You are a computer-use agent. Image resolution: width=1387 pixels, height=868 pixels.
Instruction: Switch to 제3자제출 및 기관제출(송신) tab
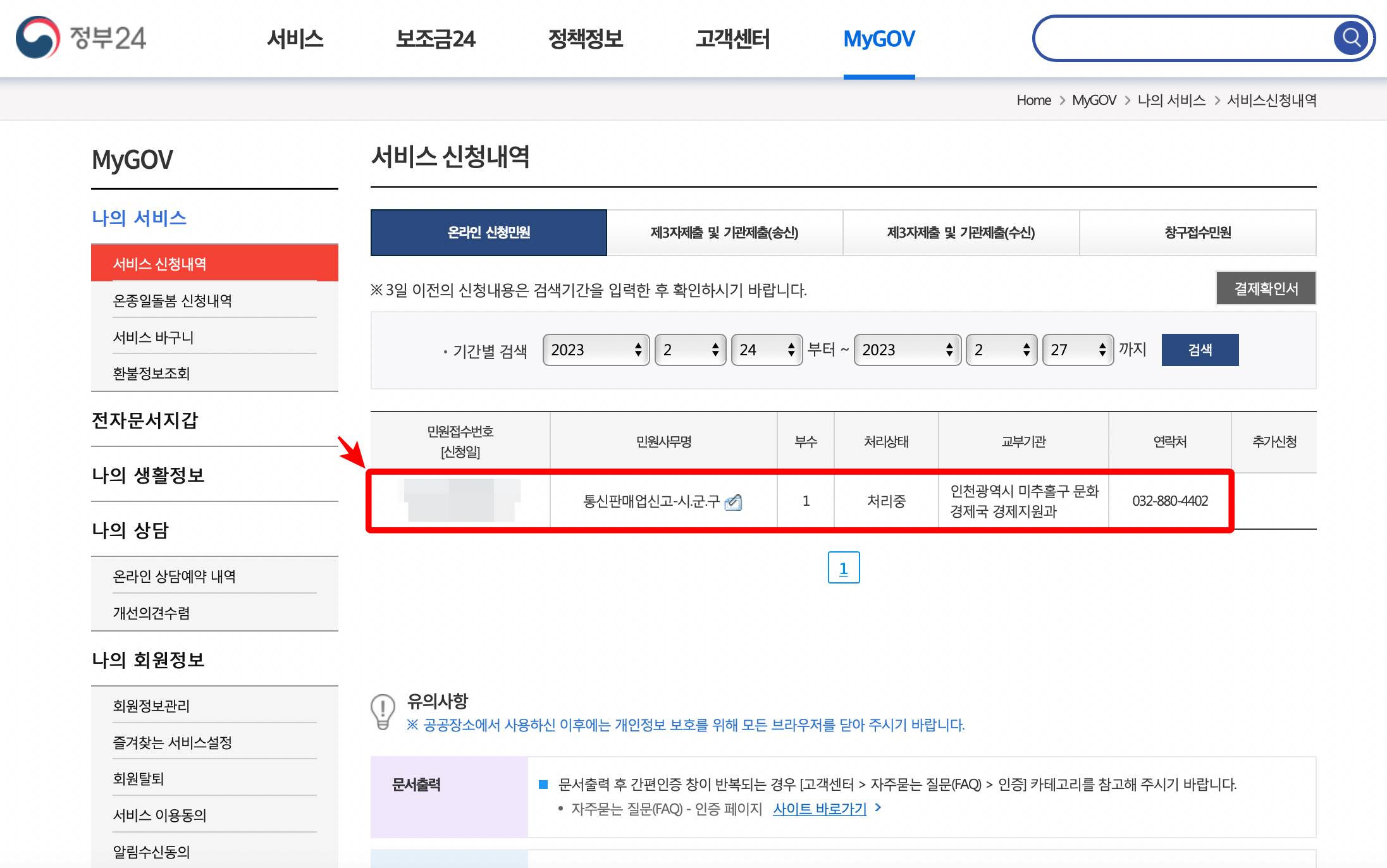[x=725, y=233]
